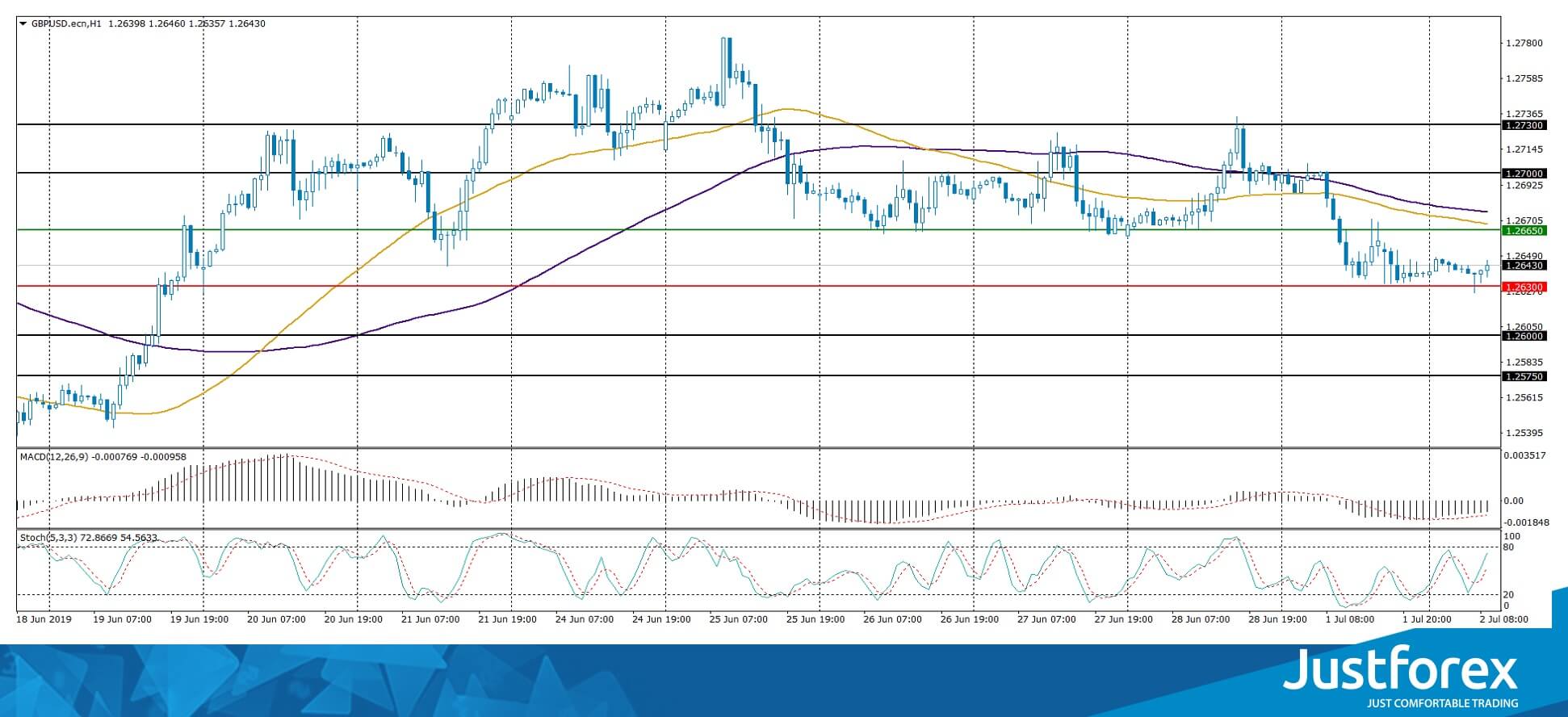1568x717 pixels.
Task: Select the MACD(12,26,9) indicator label
Action: point(54,457)
